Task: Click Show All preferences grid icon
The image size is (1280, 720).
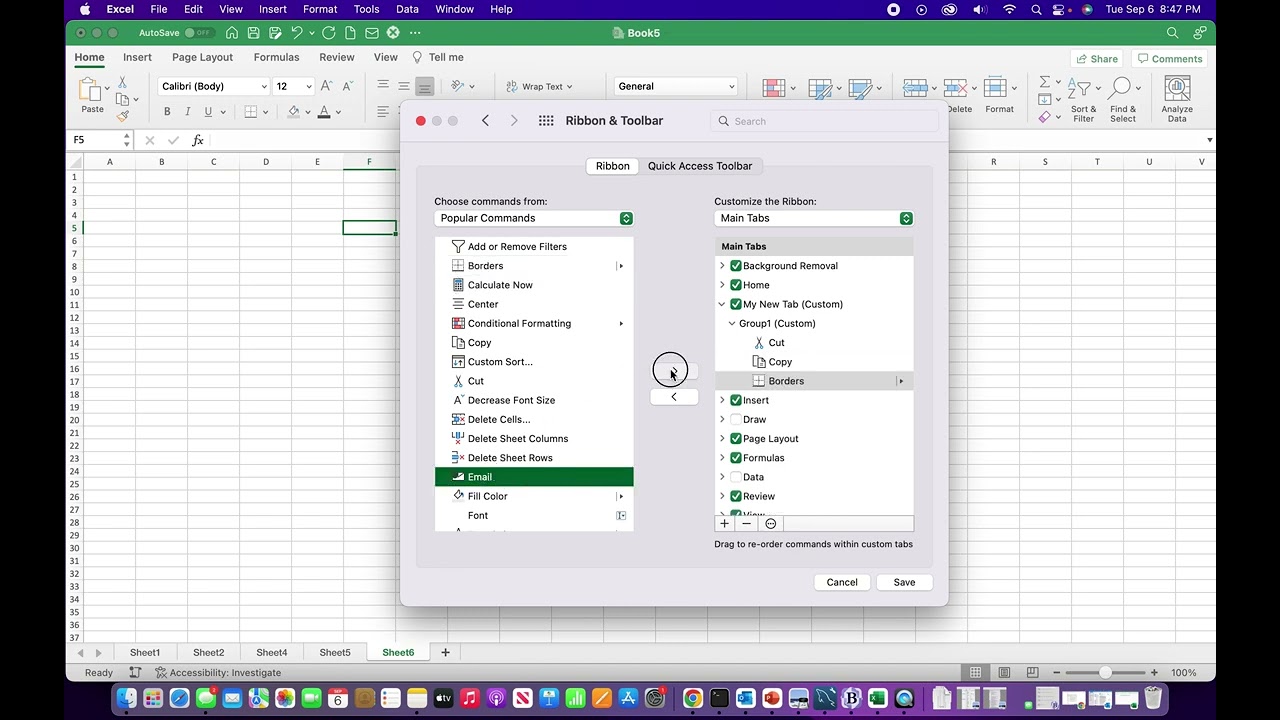Action: point(546,121)
